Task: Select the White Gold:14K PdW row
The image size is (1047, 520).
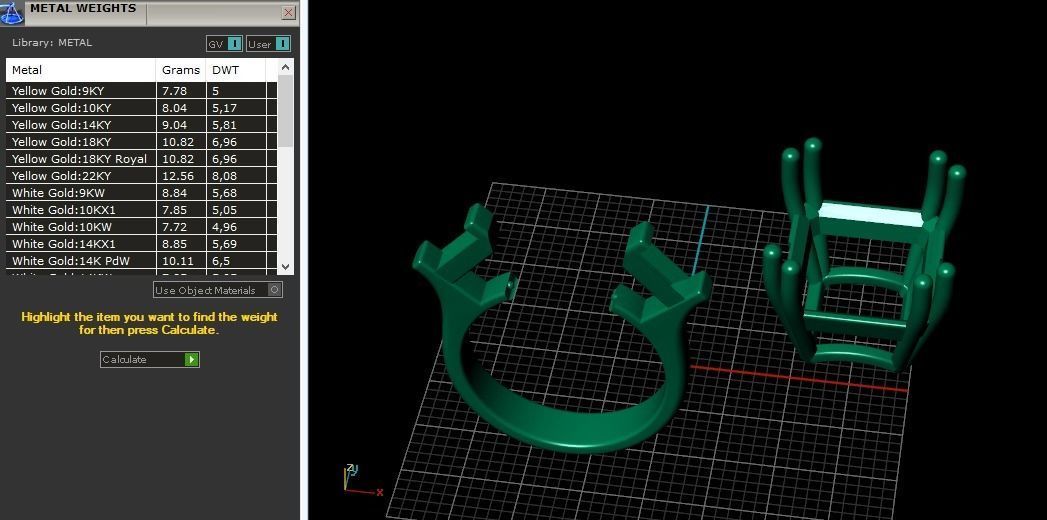Action: pos(142,261)
